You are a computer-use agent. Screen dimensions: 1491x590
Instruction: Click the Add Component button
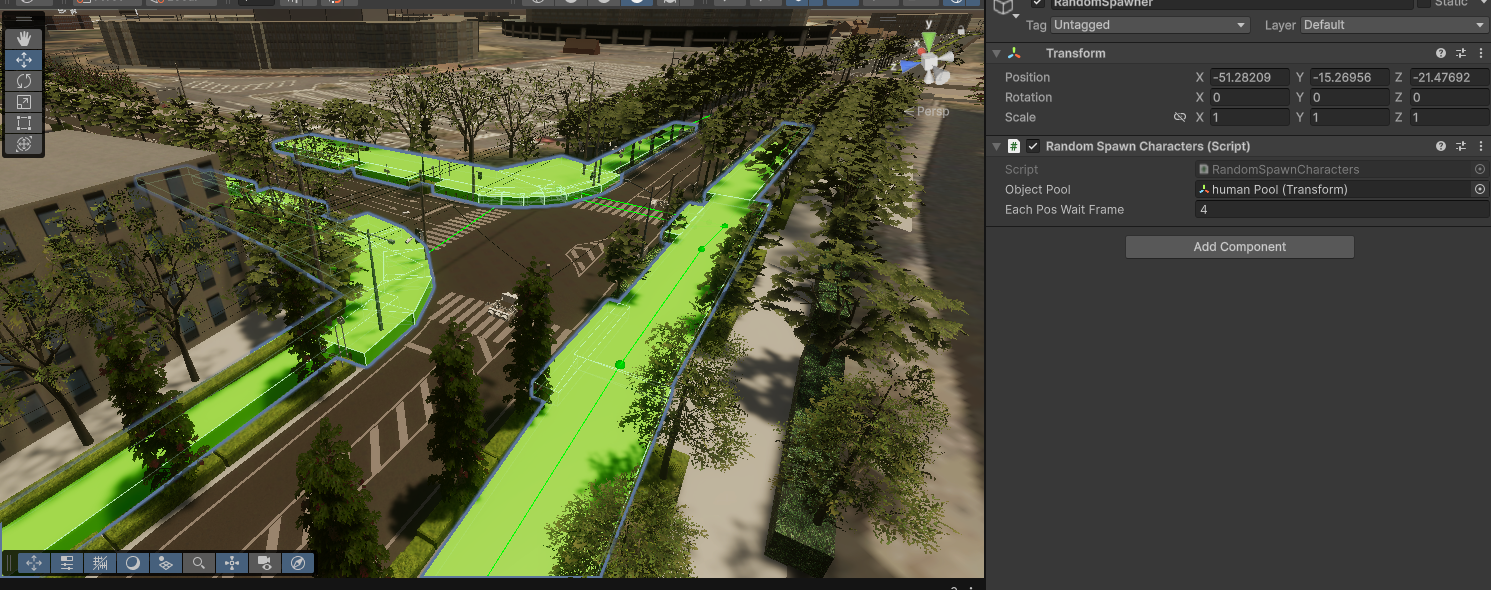pos(1239,247)
